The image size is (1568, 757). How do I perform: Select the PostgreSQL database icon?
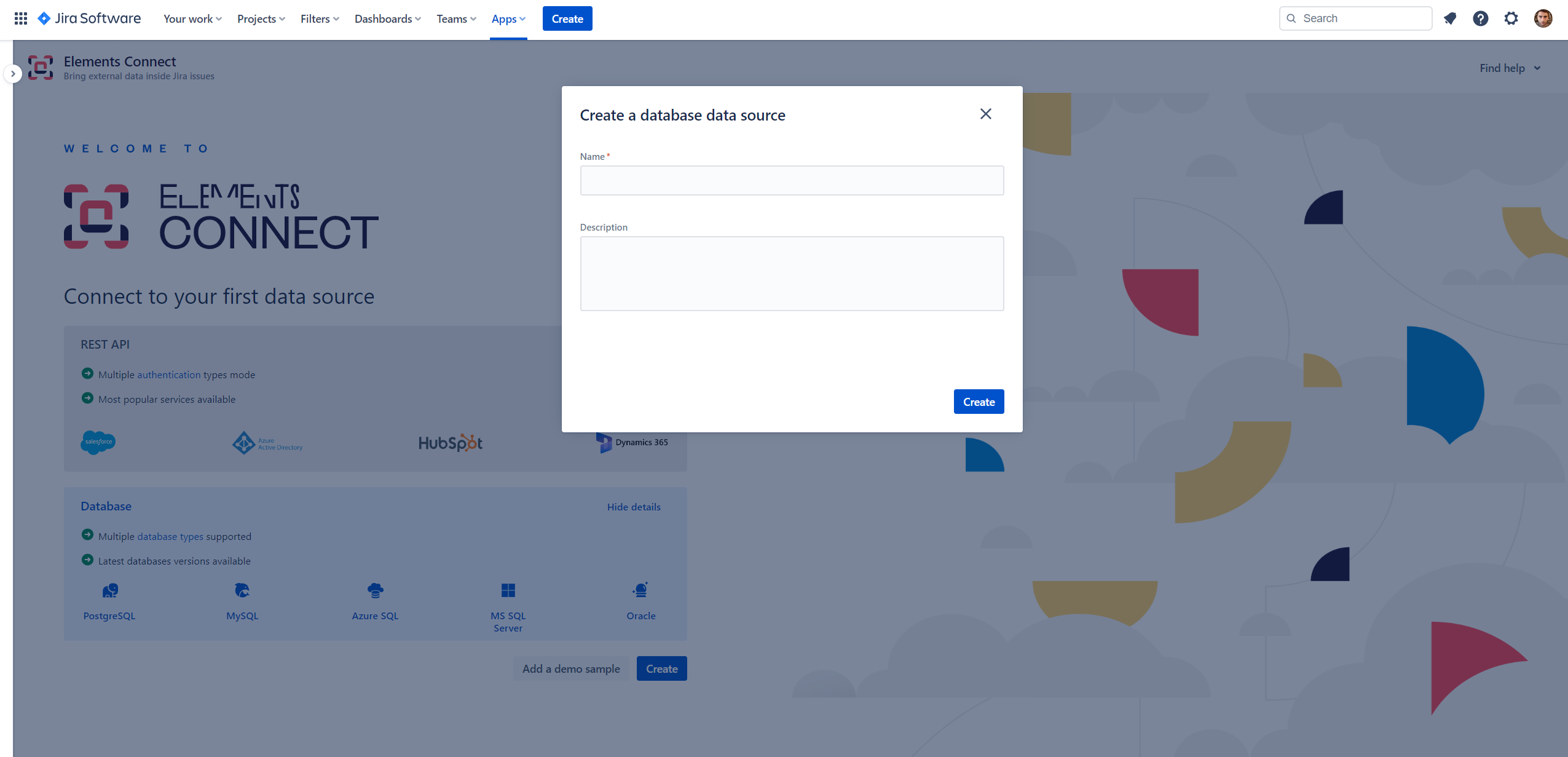point(110,591)
